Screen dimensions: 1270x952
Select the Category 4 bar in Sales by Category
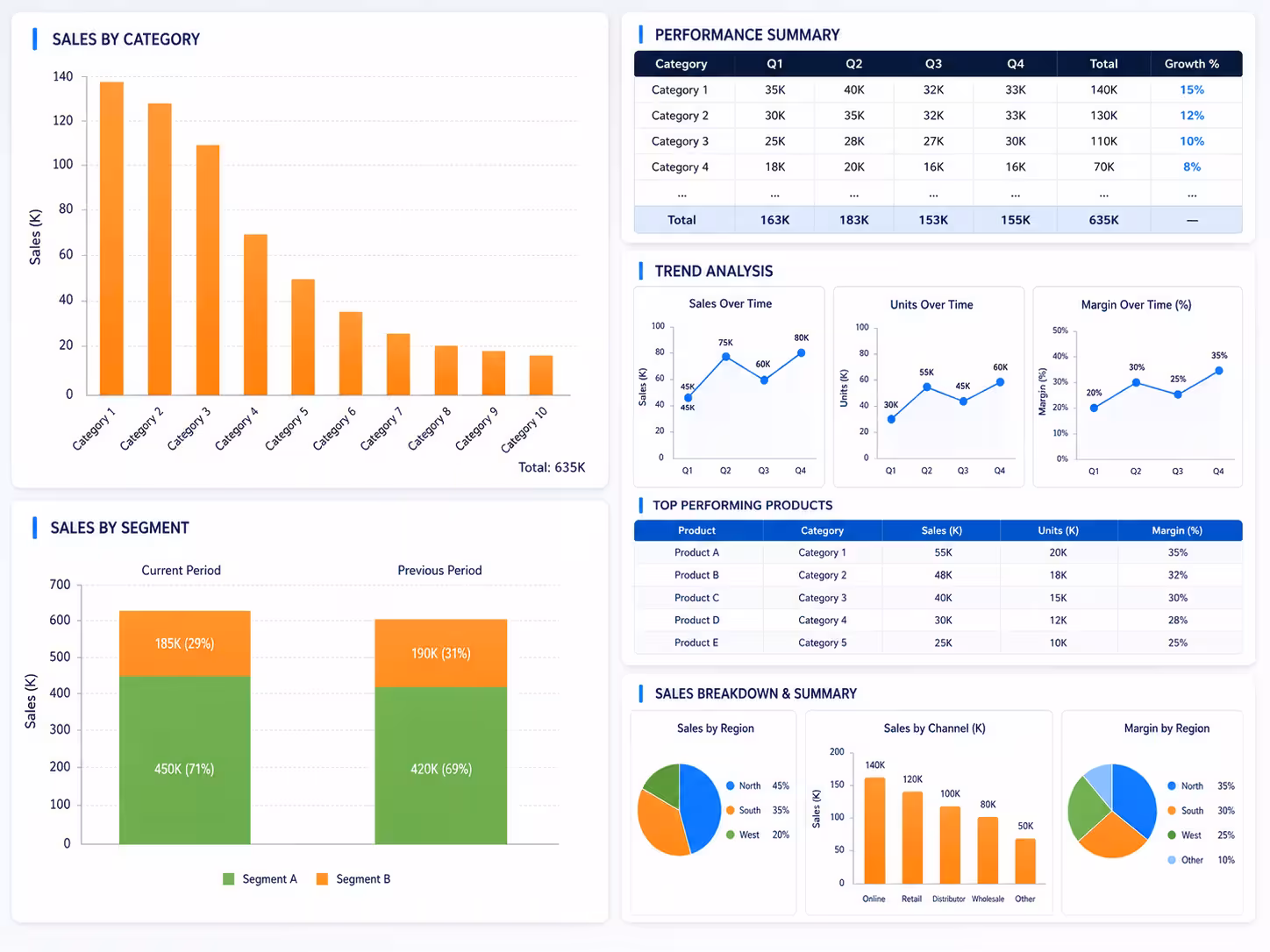coord(255,315)
